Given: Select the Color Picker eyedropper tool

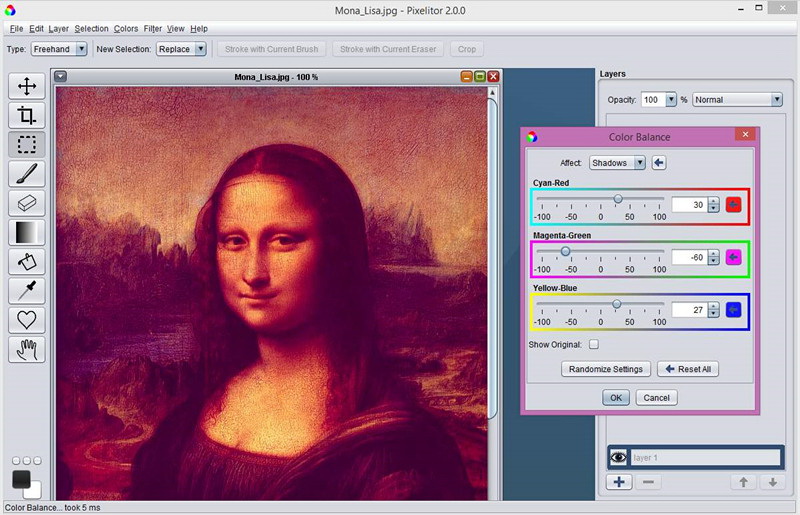Looking at the screenshot, I should (x=27, y=291).
